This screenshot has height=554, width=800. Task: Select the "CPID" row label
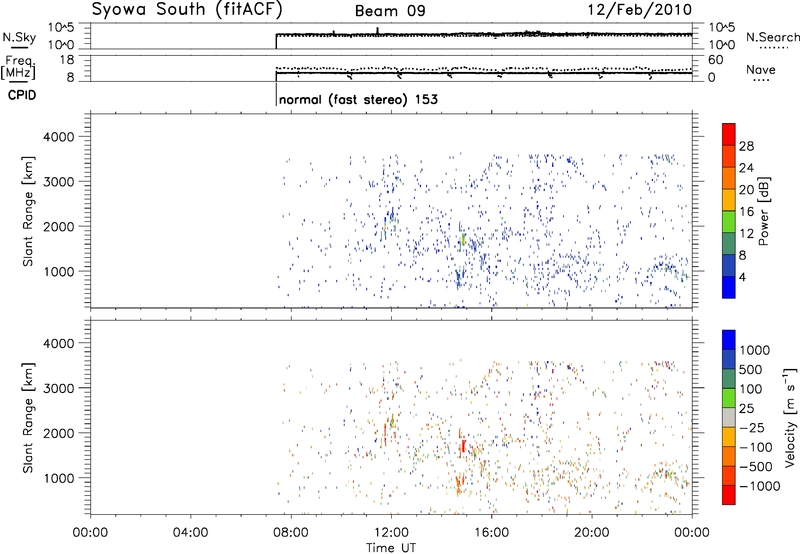tap(22, 95)
